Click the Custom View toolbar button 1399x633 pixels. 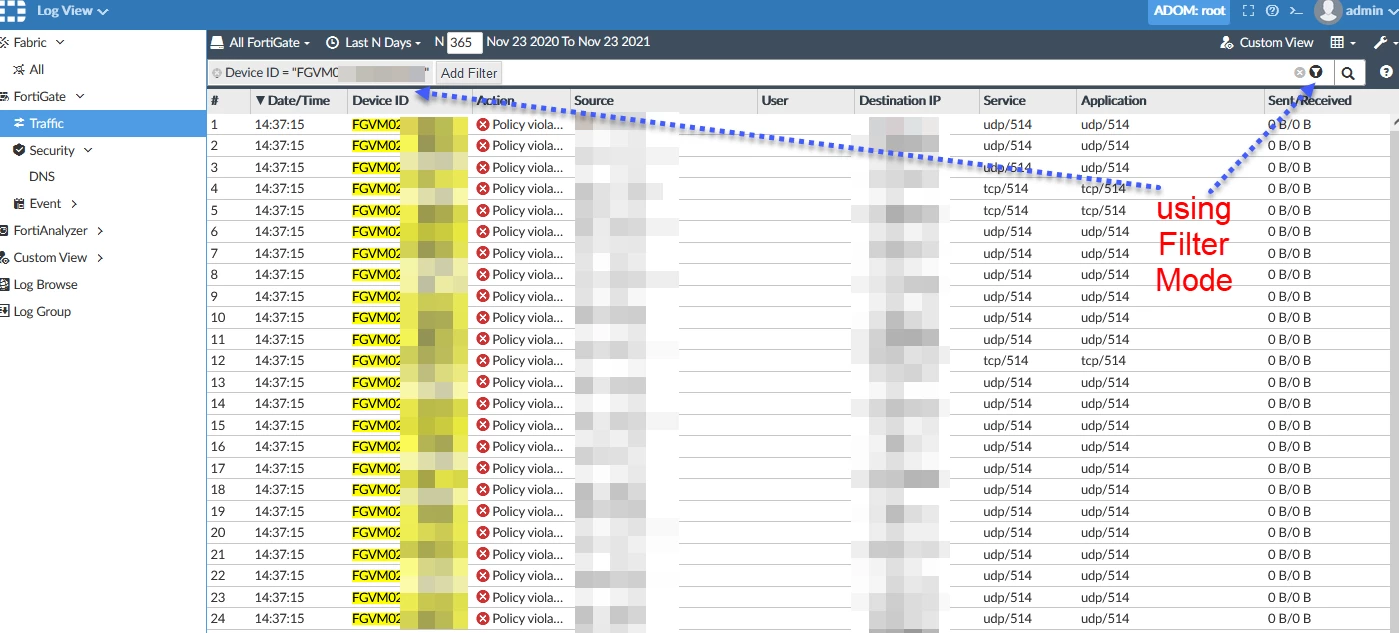1267,43
